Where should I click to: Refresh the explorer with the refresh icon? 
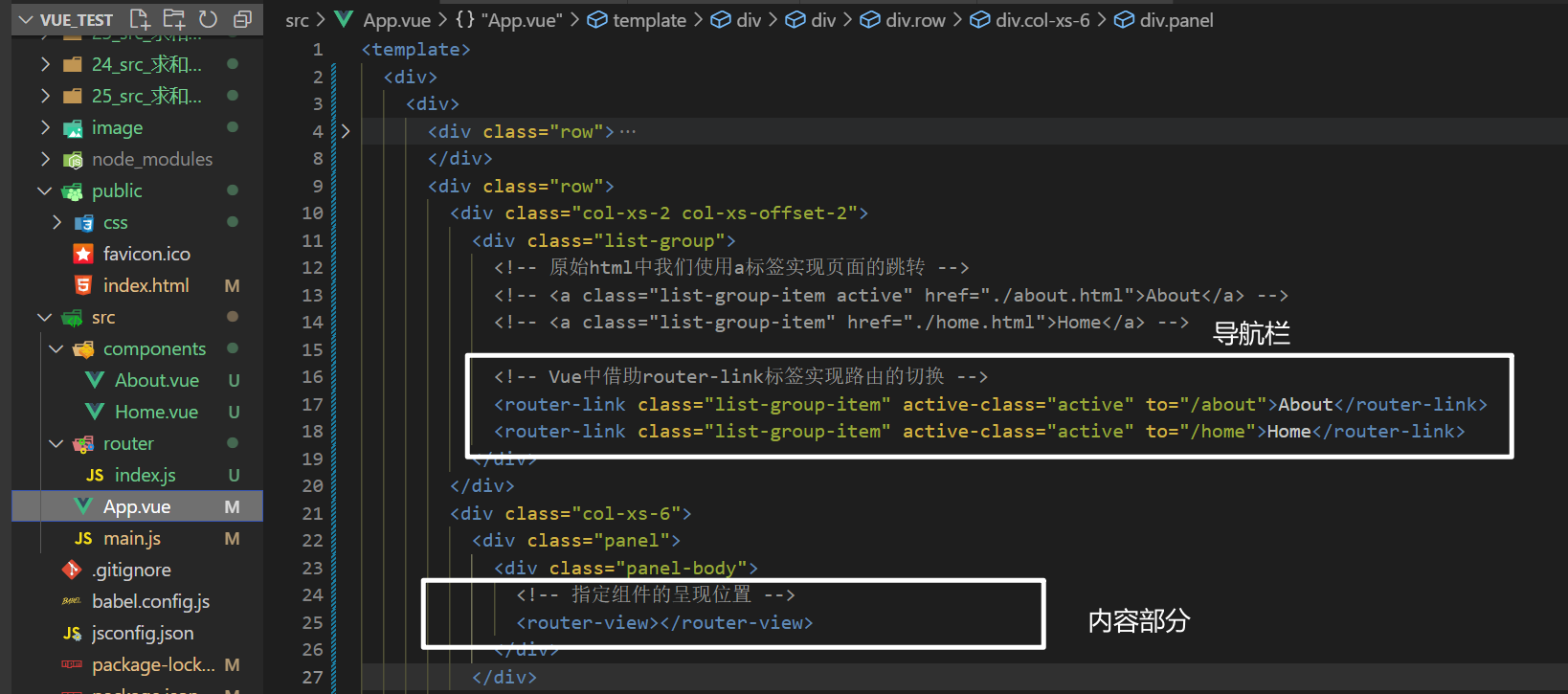tap(208, 19)
